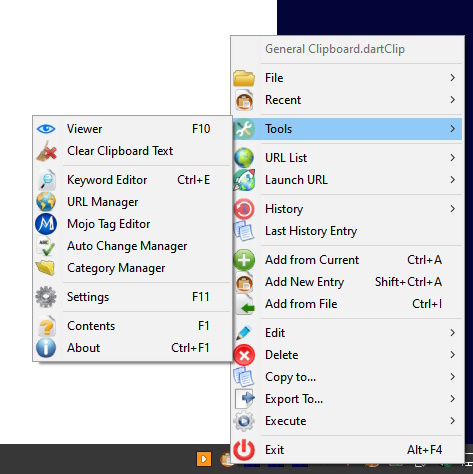Click the gear Settings icon
The width and height of the screenshot is (473, 474).
click(x=46, y=297)
